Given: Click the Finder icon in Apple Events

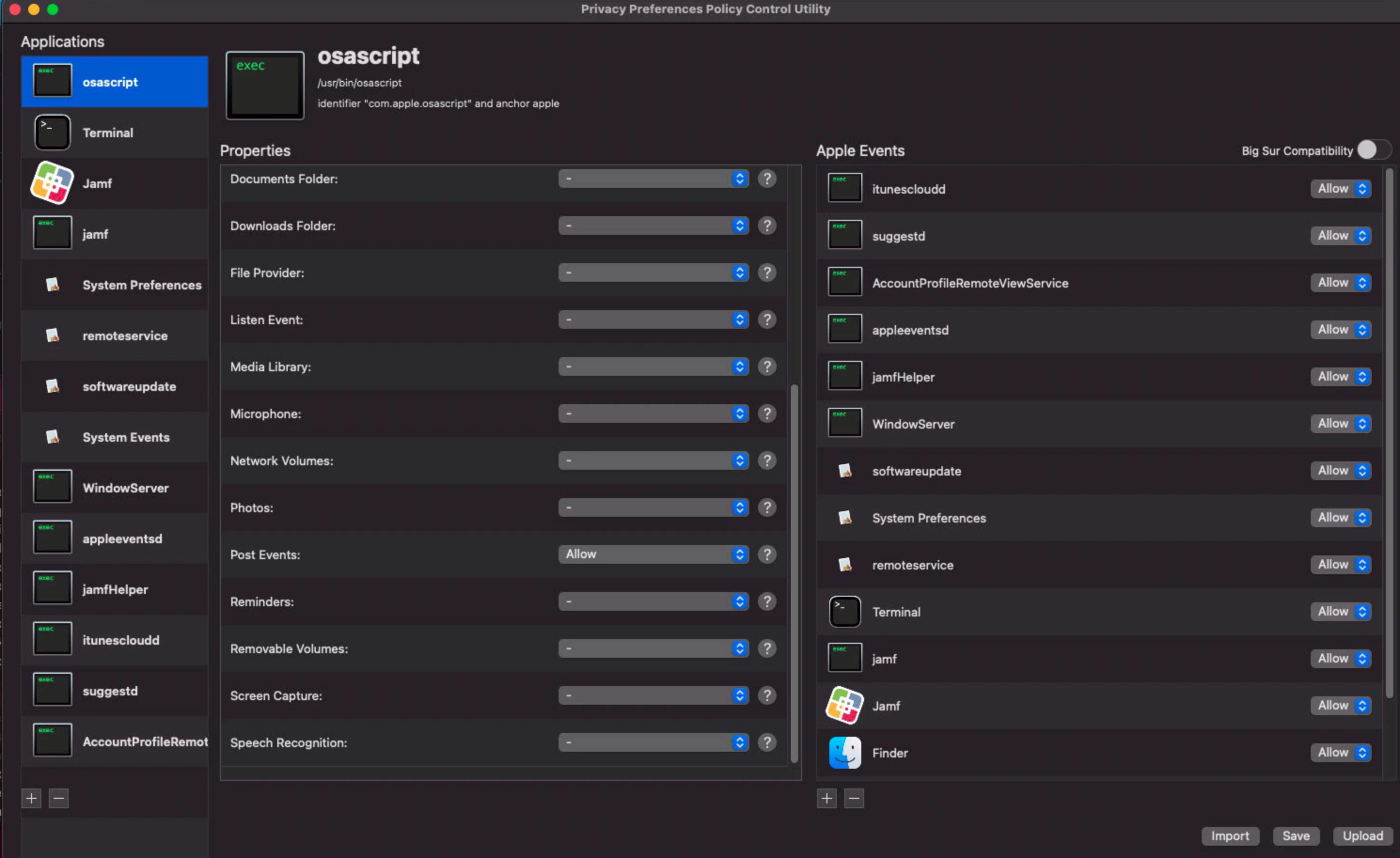Looking at the screenshot, I should pyautogui.click(x=844, y=752).
